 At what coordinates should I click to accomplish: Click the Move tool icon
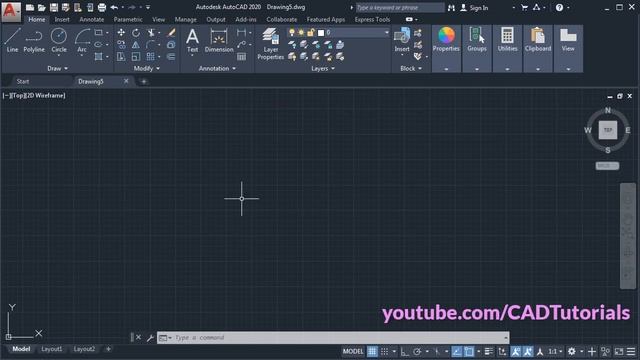click(121, 33)
